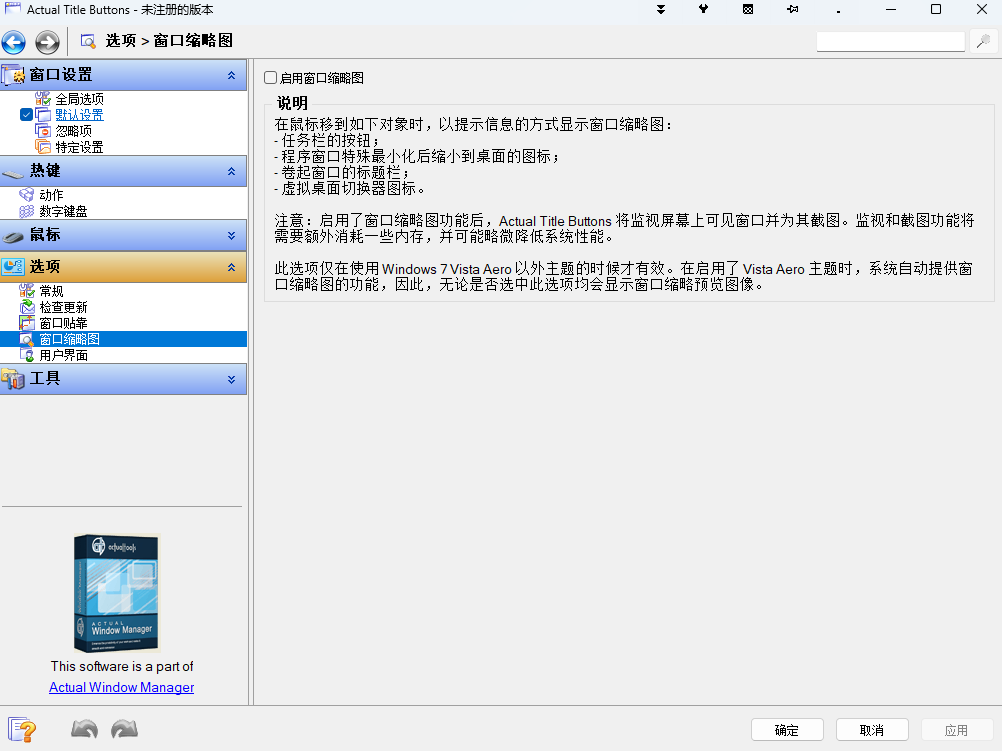Open the 全局选项 tree item
Image resolution: width=1002 pixels, height=751 pixels.
click(79, 98)
